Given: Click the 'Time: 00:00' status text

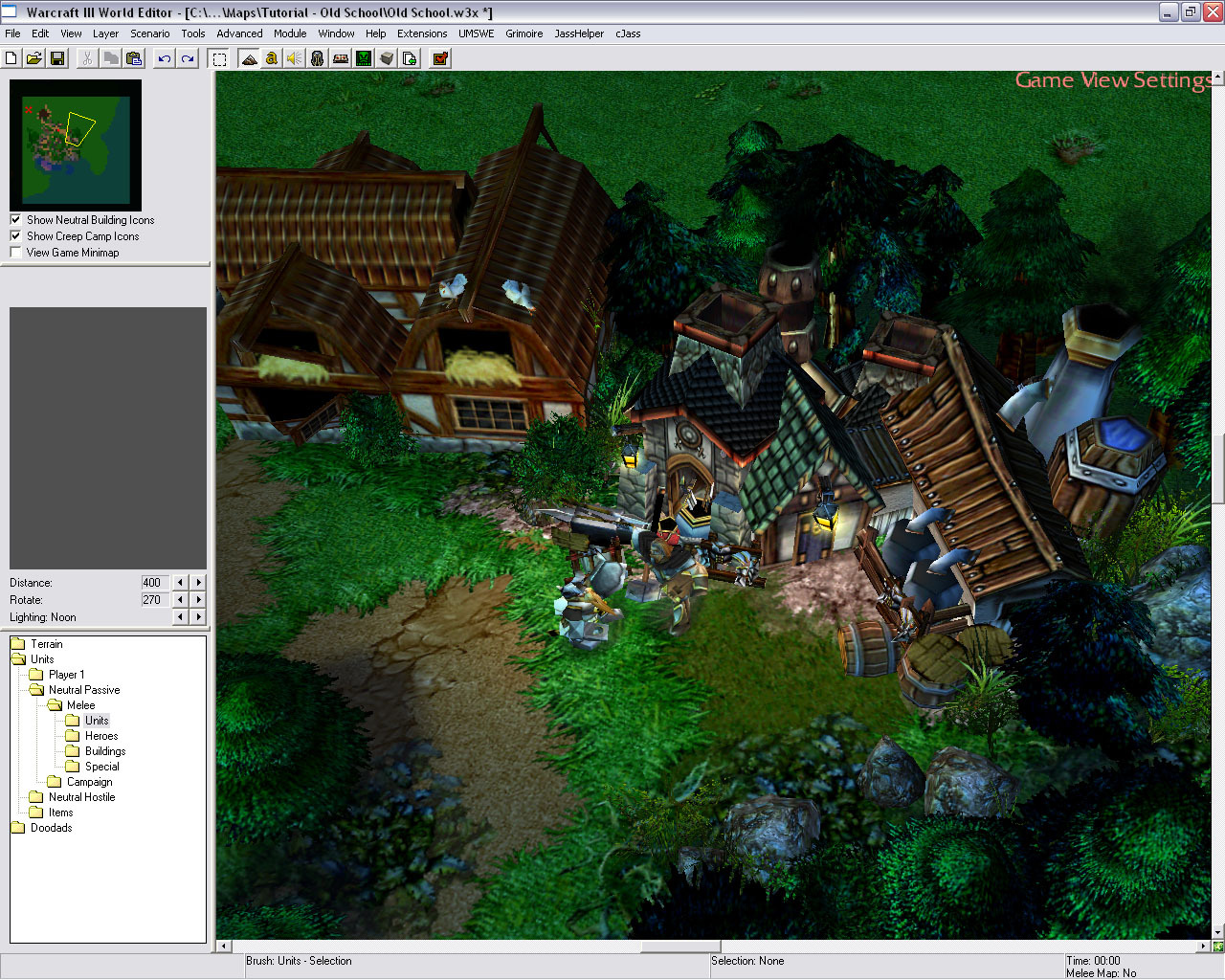Looking at the screenshot, I should (x=1093, y=961).
